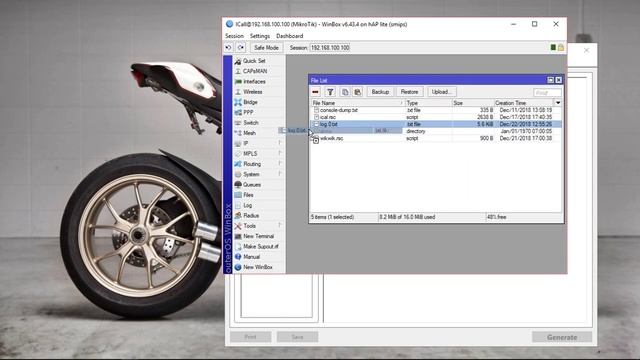Screen dimensions: 640x360
Task: Click the red minus Remove button in File List
Action: tap(315, 92)
